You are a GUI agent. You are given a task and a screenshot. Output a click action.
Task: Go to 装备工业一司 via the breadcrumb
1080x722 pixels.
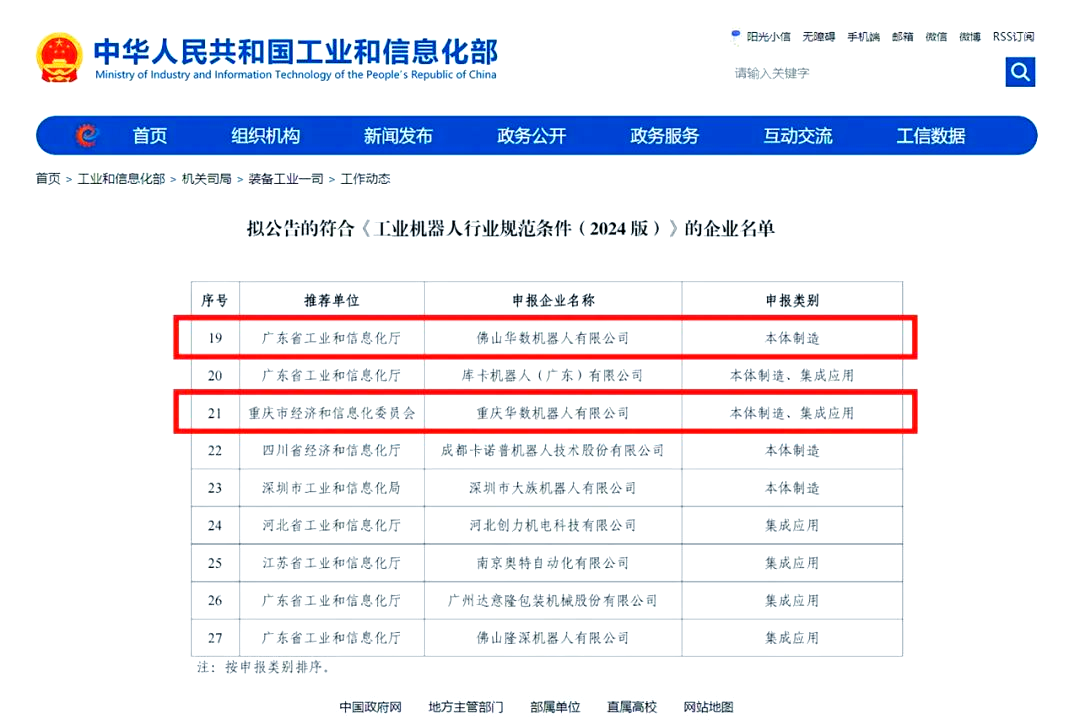point(287,178)
